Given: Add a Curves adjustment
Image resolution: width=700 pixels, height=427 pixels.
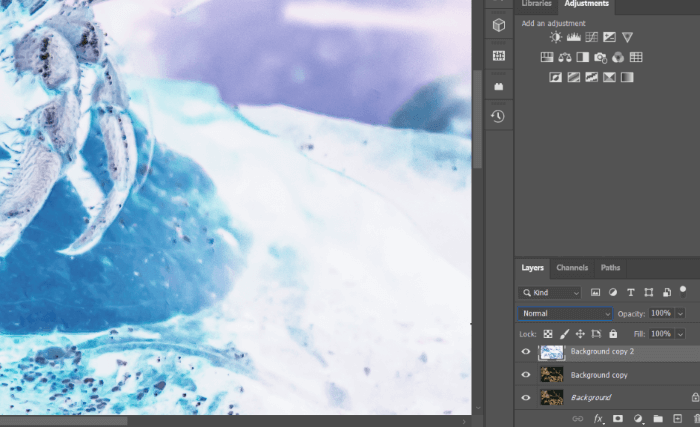Looking at the screenshot, I should pos(591,38).
